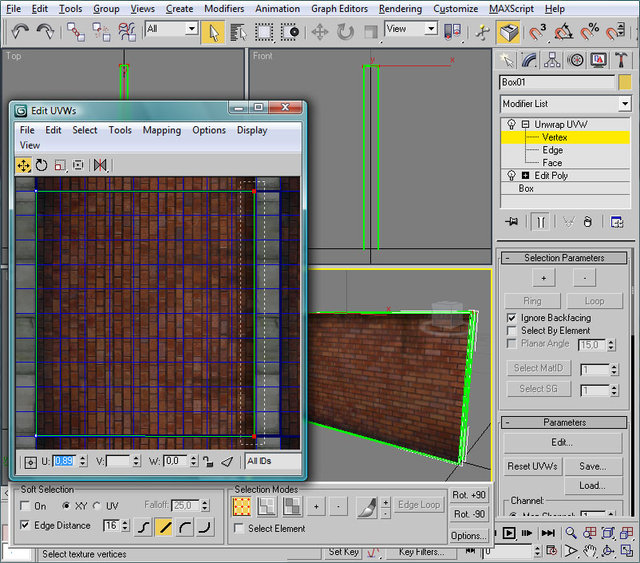
Task: Click the Select and Rotate toolbar icon
Action: point(345,31)
